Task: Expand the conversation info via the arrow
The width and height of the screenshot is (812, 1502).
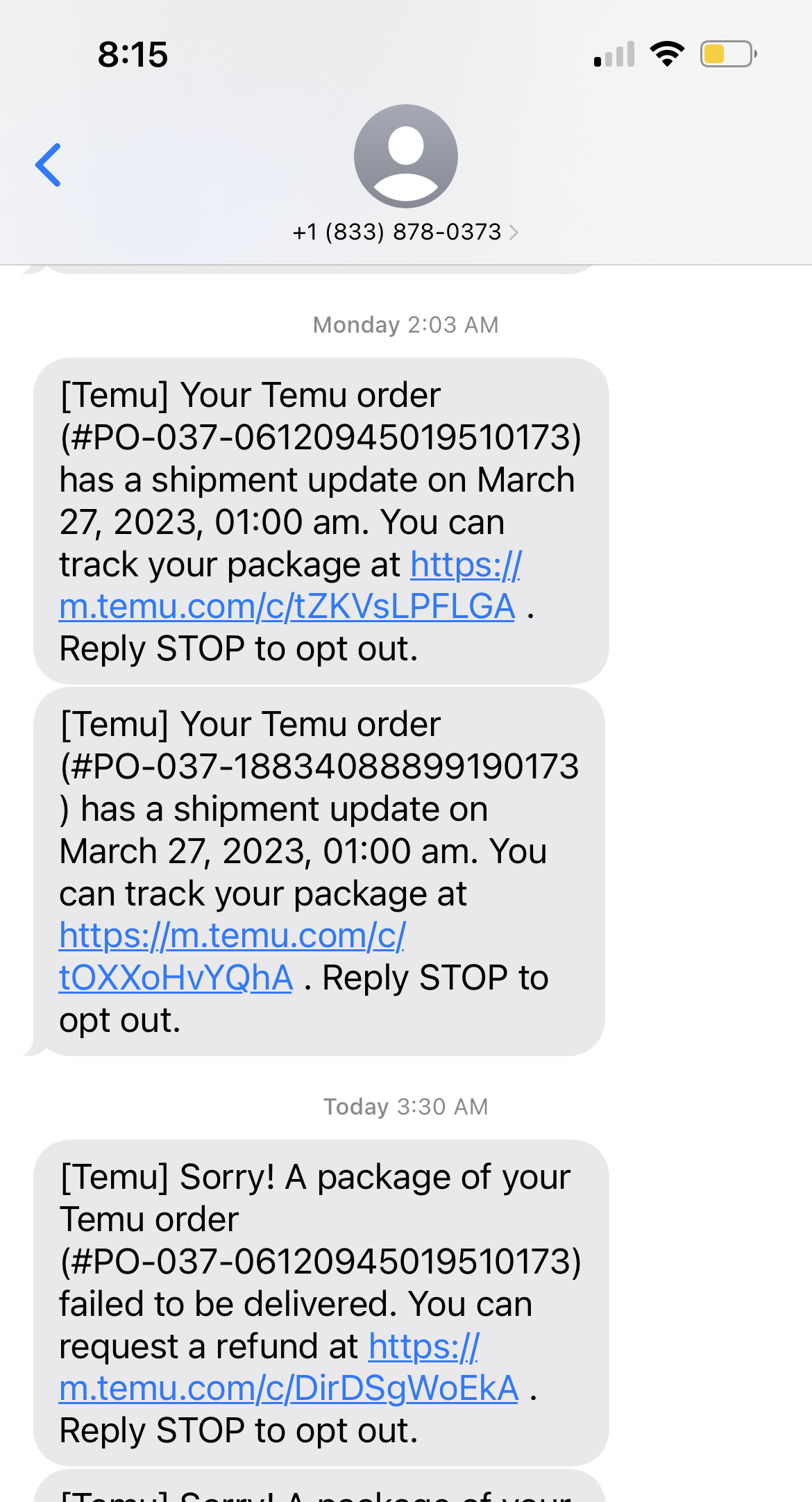Action: [x=514, y=232]
